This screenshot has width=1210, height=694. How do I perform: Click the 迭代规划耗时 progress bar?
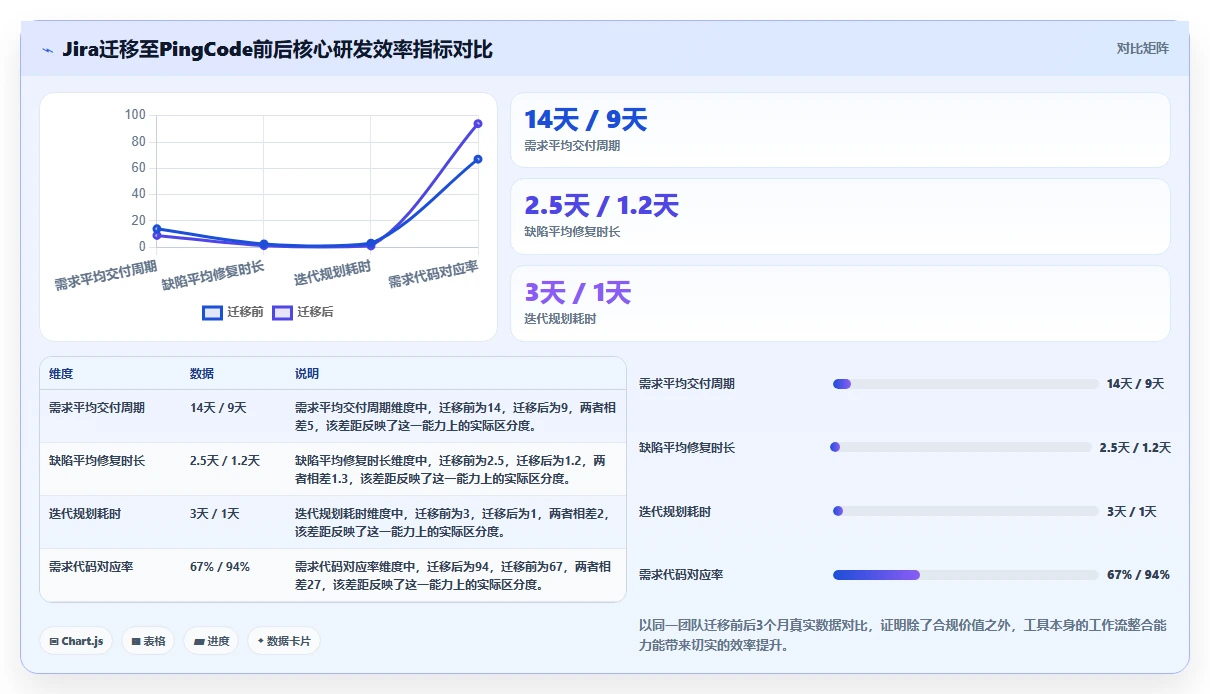tap(966, 511)
